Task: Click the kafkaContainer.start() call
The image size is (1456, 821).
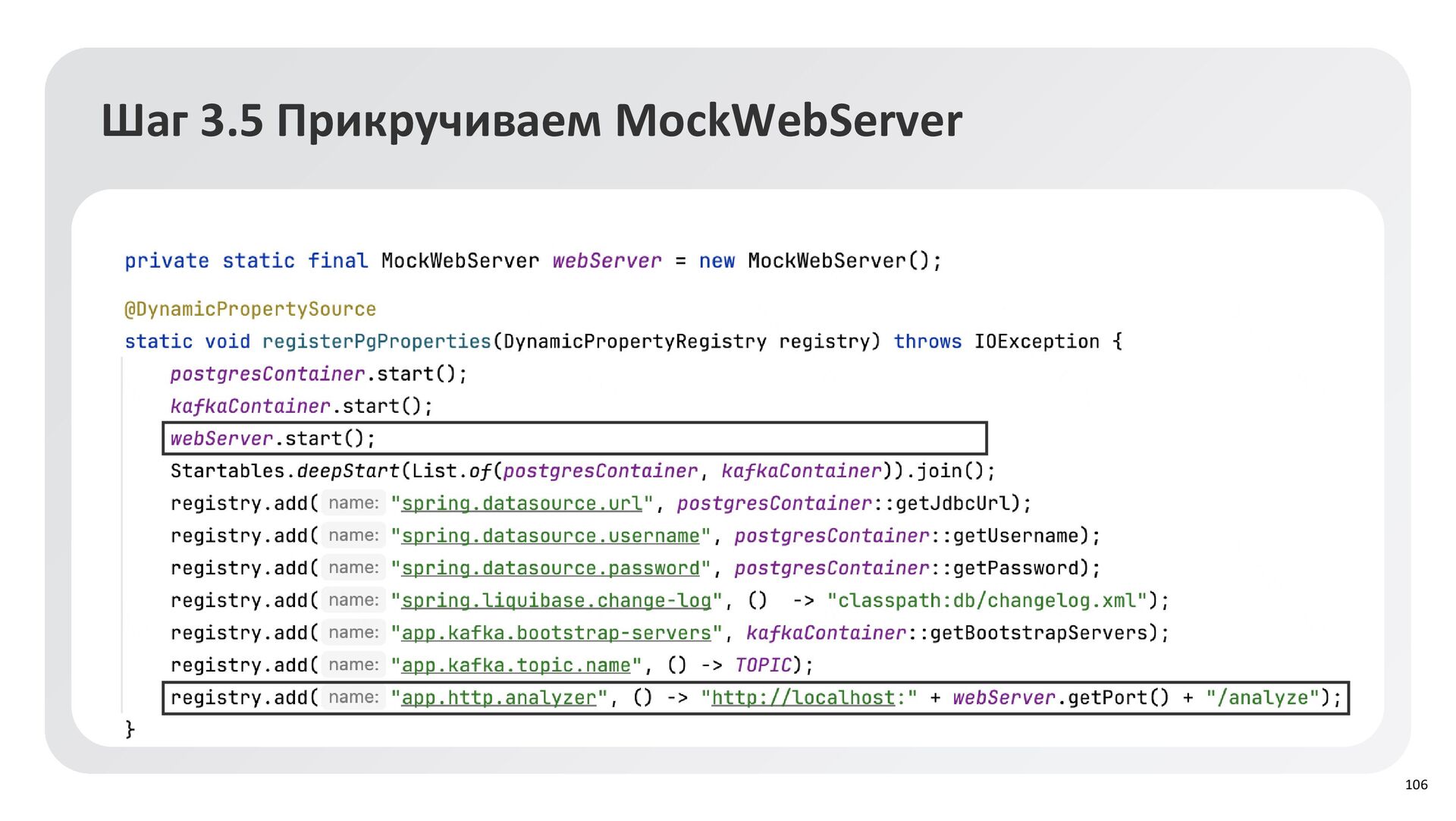Action: coord(301,407)
